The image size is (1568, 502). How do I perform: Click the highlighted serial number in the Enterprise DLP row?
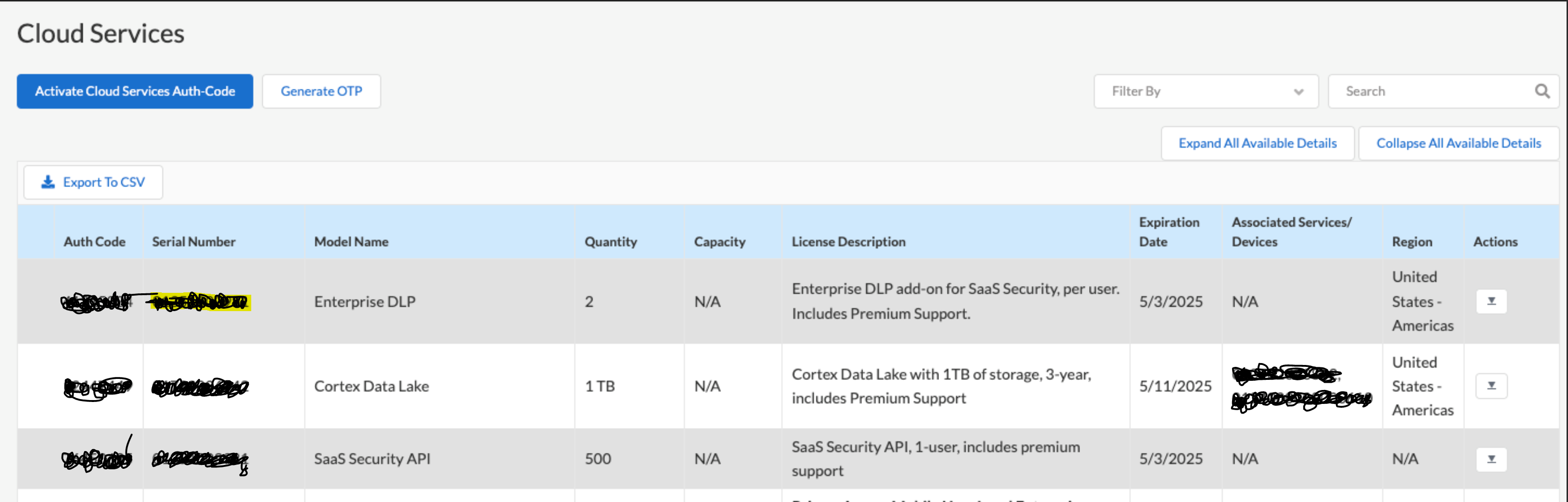(x=201, y=301)
